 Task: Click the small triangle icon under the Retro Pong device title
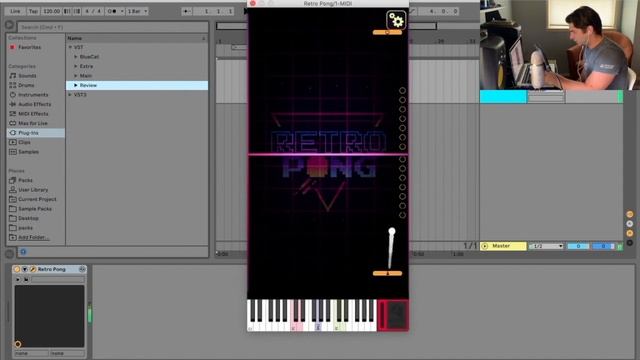click(x=18, y=280)
